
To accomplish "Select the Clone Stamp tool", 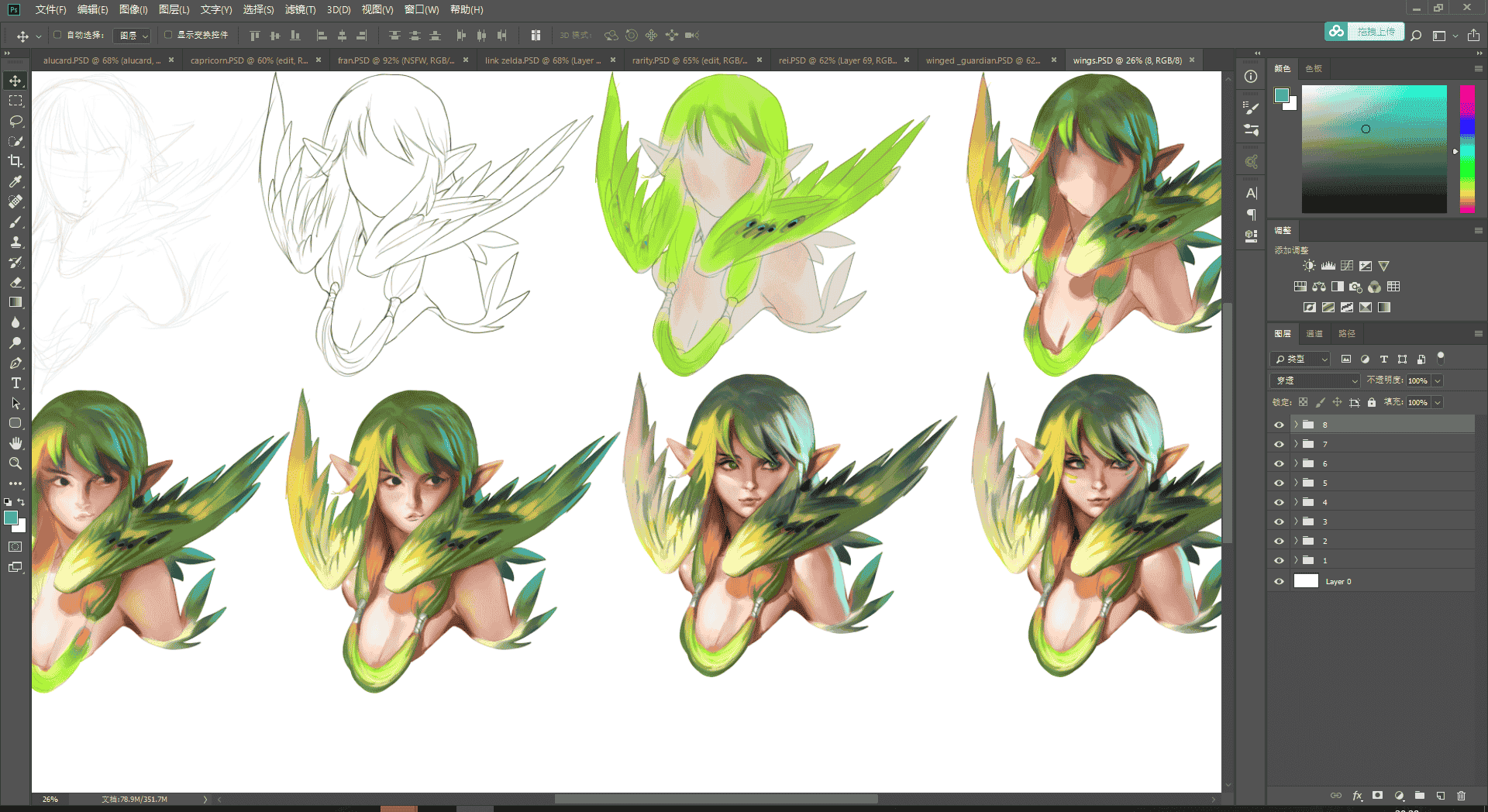I will [x=15, y=242].
